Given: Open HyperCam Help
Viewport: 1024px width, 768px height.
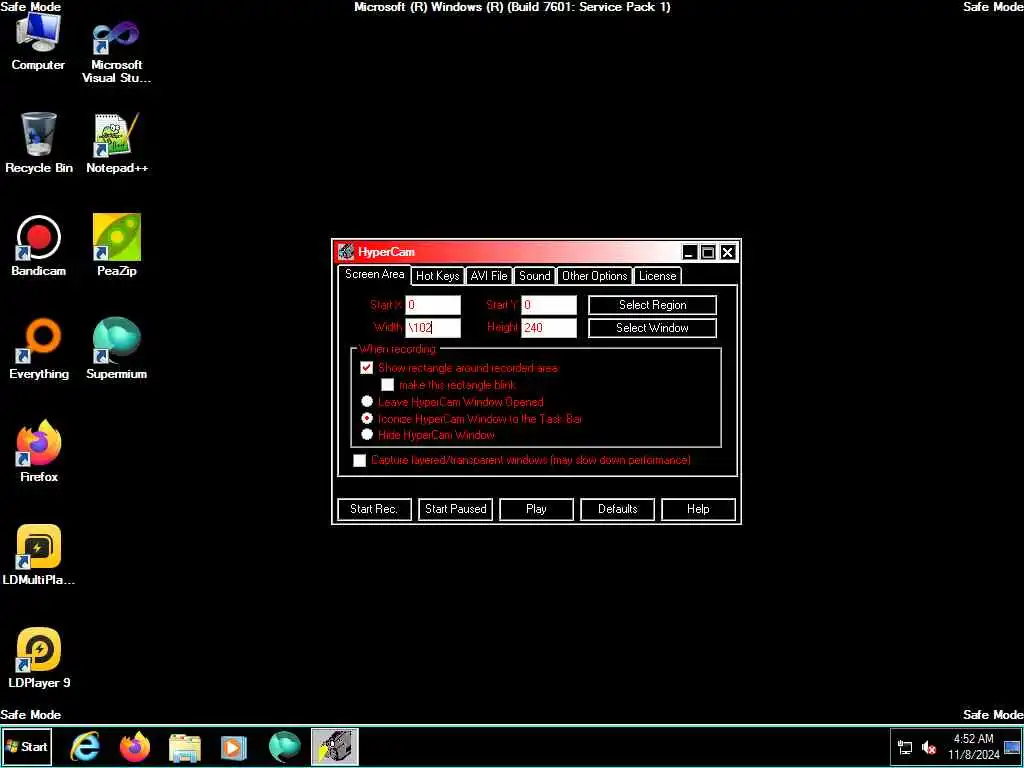Looking at the screenshot, I should tap(698, 509).
